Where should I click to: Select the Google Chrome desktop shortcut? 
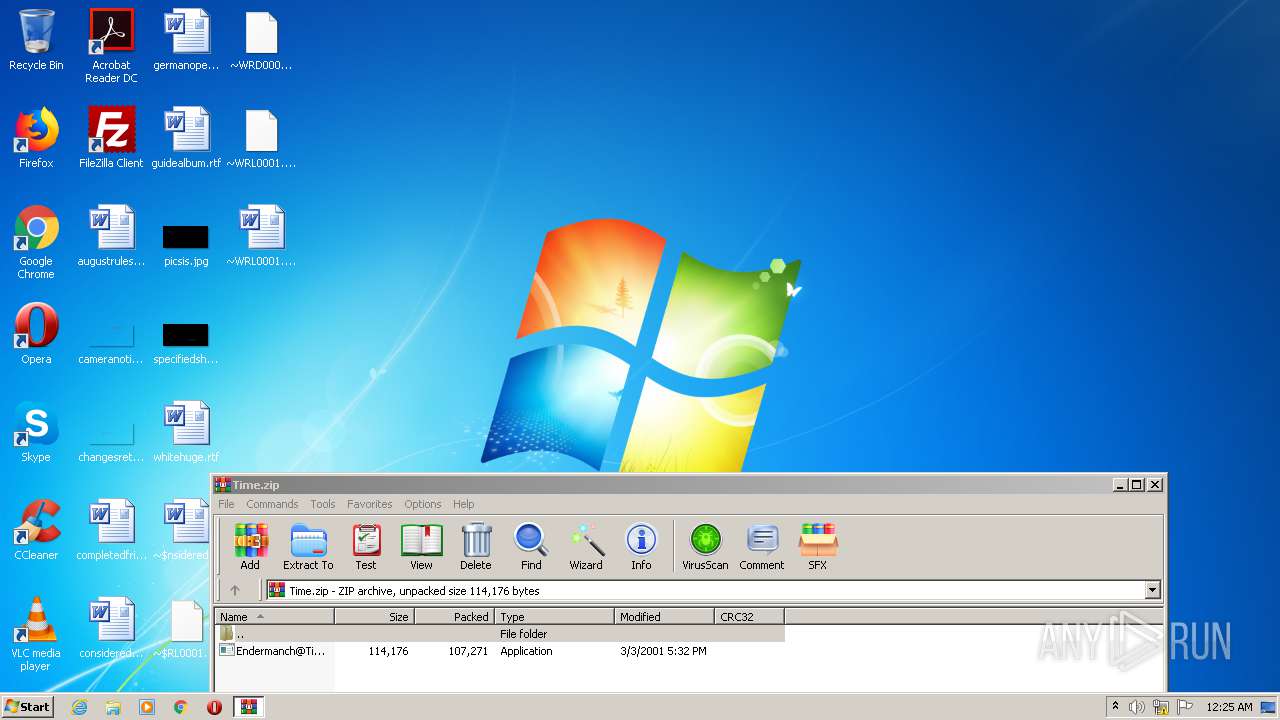(x=36, y=242)
